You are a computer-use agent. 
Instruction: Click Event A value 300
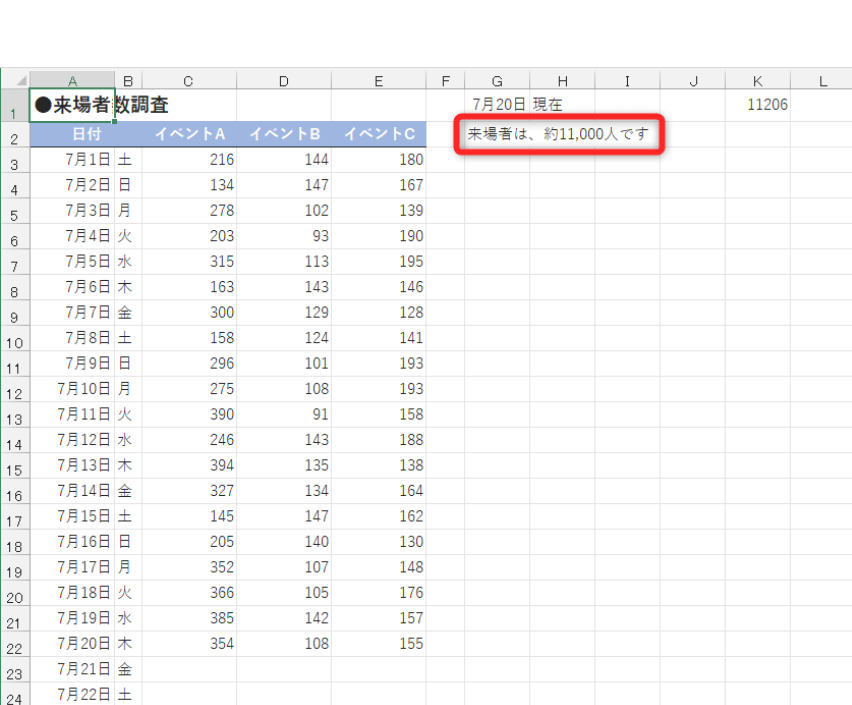(189, 313)
